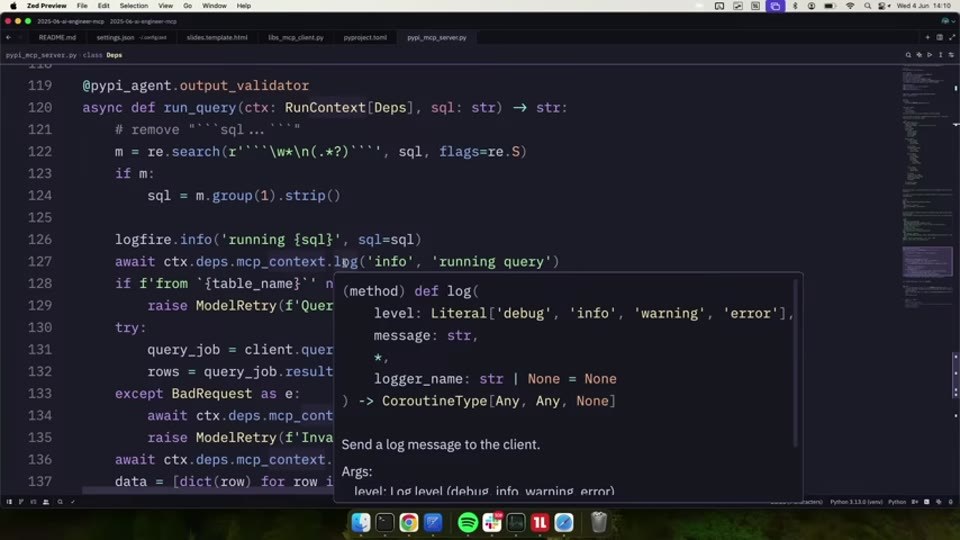This screenshot has height=540, width=960.
Task: Click the minimap highlighted viewport region
Action: (x=927, y=261)
